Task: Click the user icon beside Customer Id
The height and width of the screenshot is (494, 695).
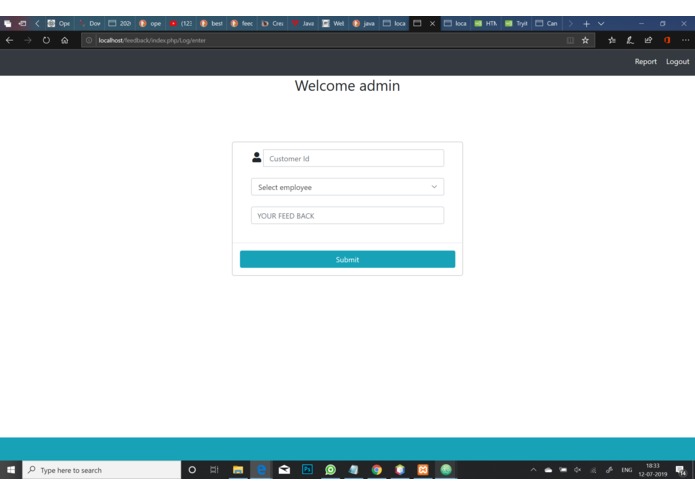Action: coord(257,157)
